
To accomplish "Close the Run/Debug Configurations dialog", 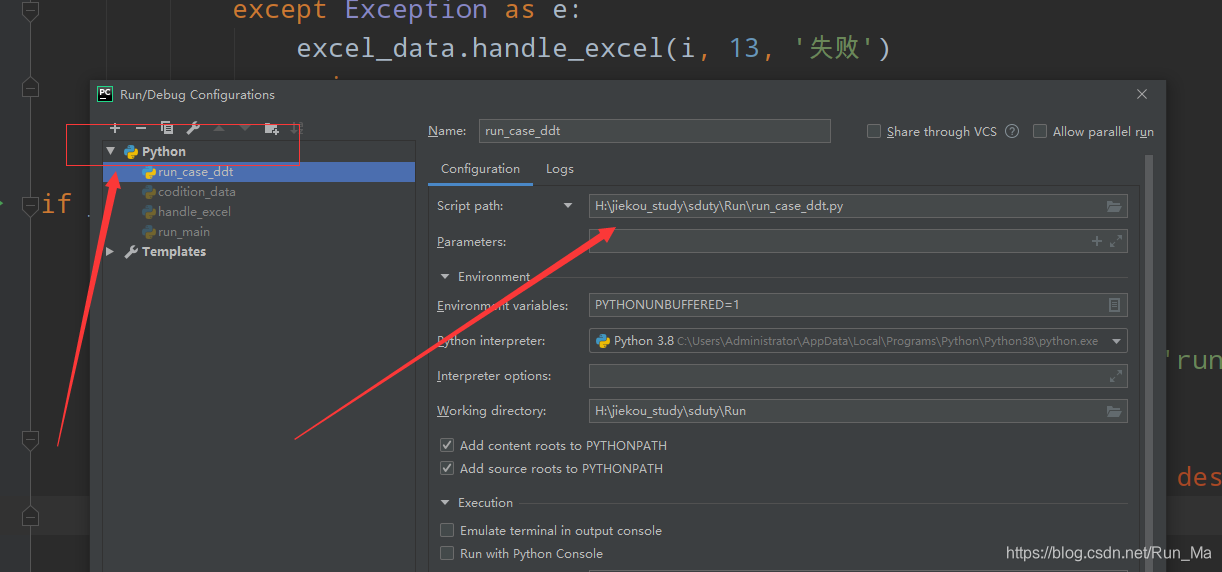I will [x=1142, y=94].
